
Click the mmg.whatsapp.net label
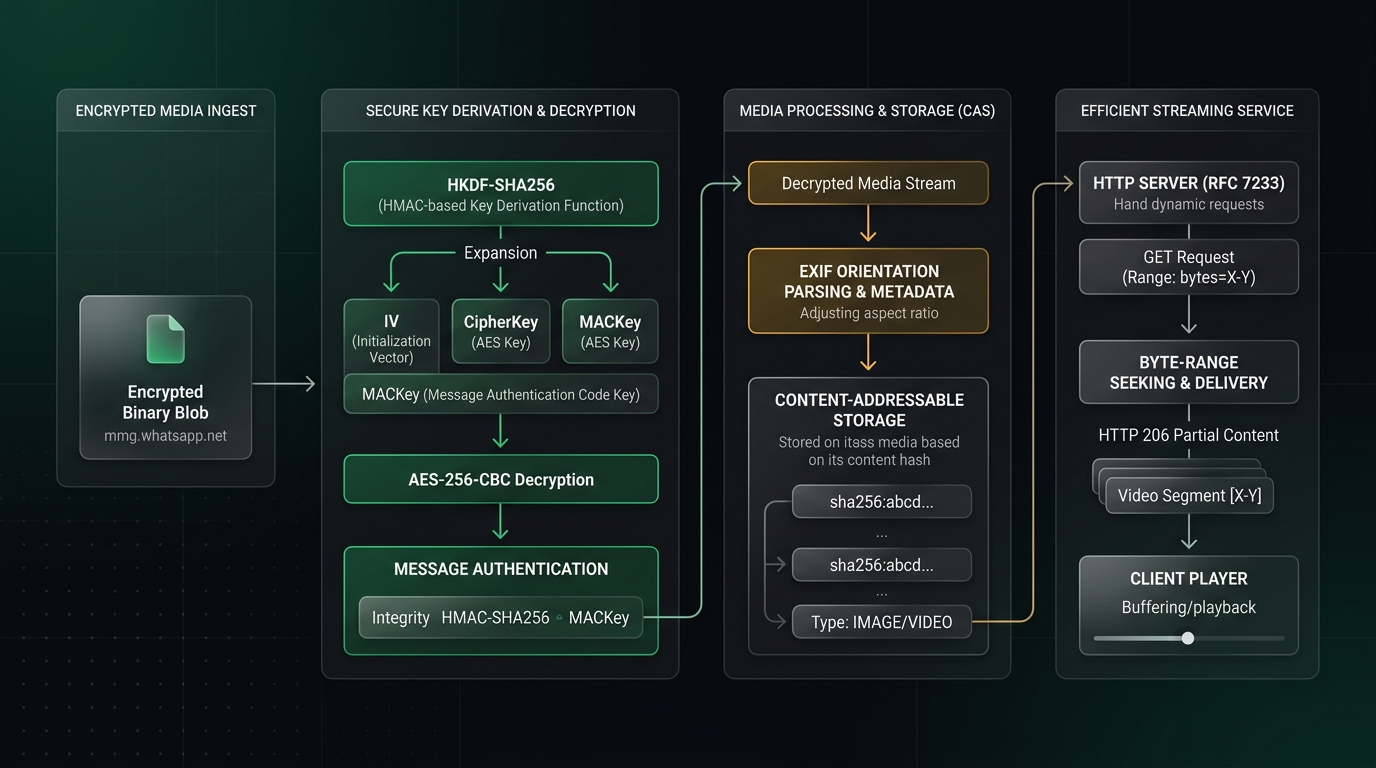(x=165, y=436)
